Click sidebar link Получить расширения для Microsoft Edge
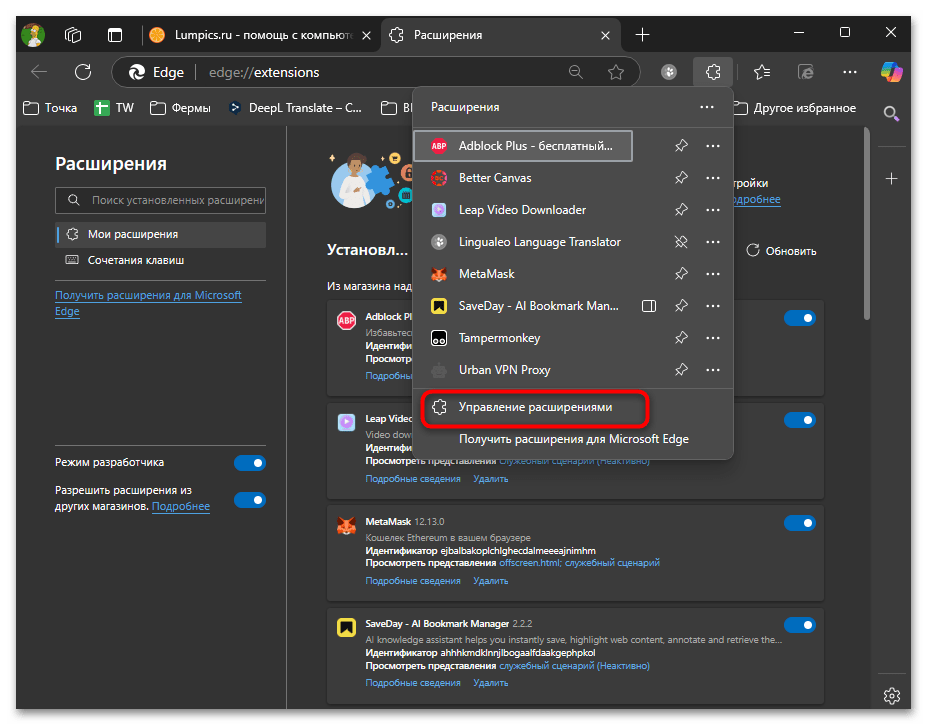 [148, 303]
